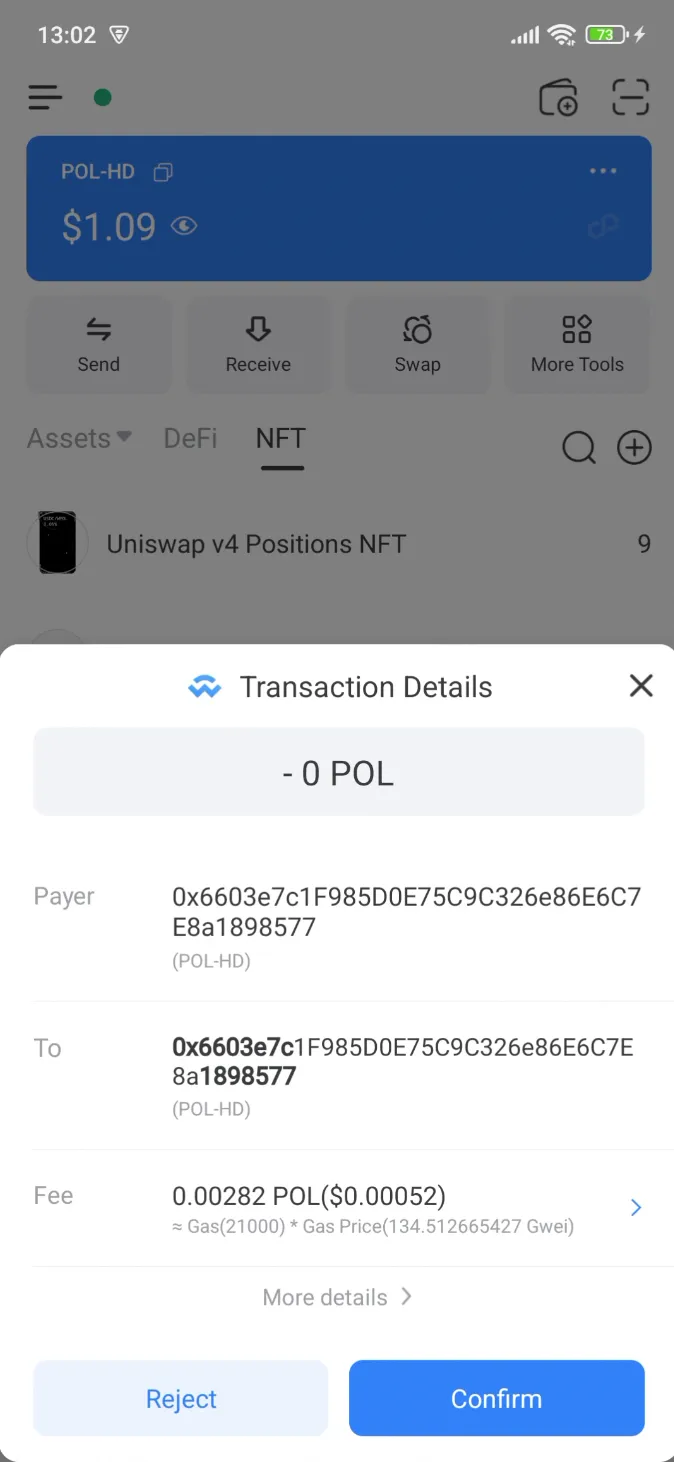The height and width of the screenshot is (1462, 674).
Task: Open the wallet scan/QR scanner icon
Action: [631, 97]
